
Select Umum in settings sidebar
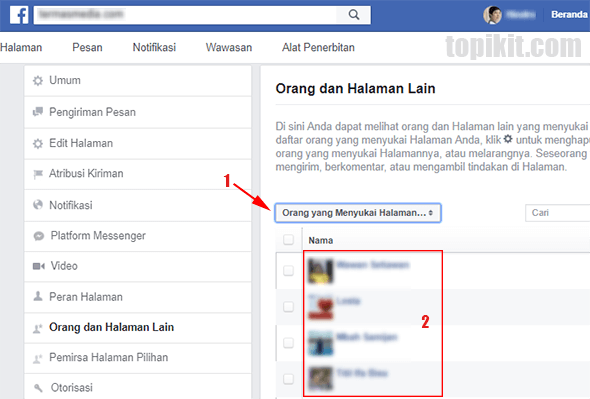tap(138, 81)
